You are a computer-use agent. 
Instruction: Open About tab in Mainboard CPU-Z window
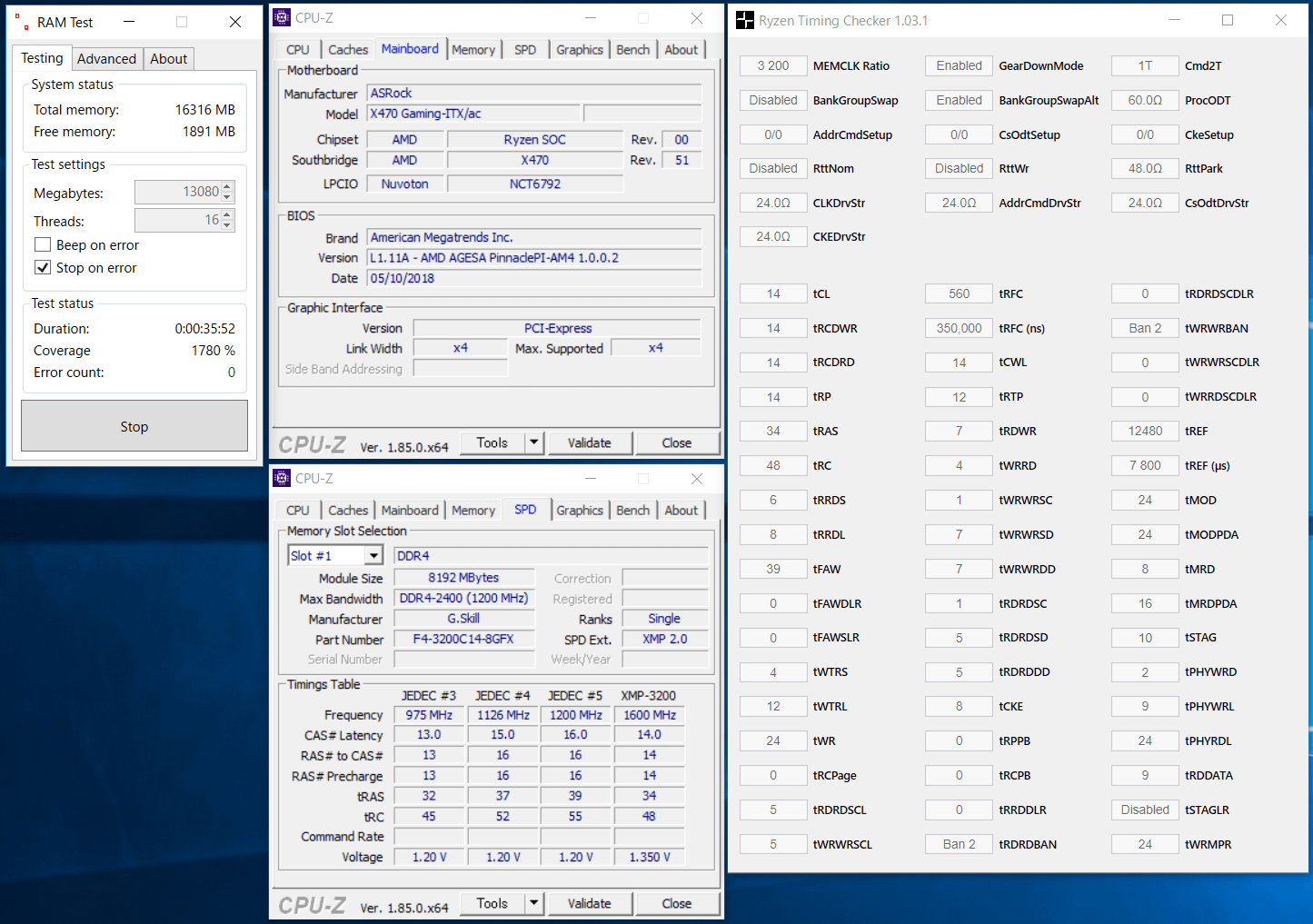pos(681,50)
